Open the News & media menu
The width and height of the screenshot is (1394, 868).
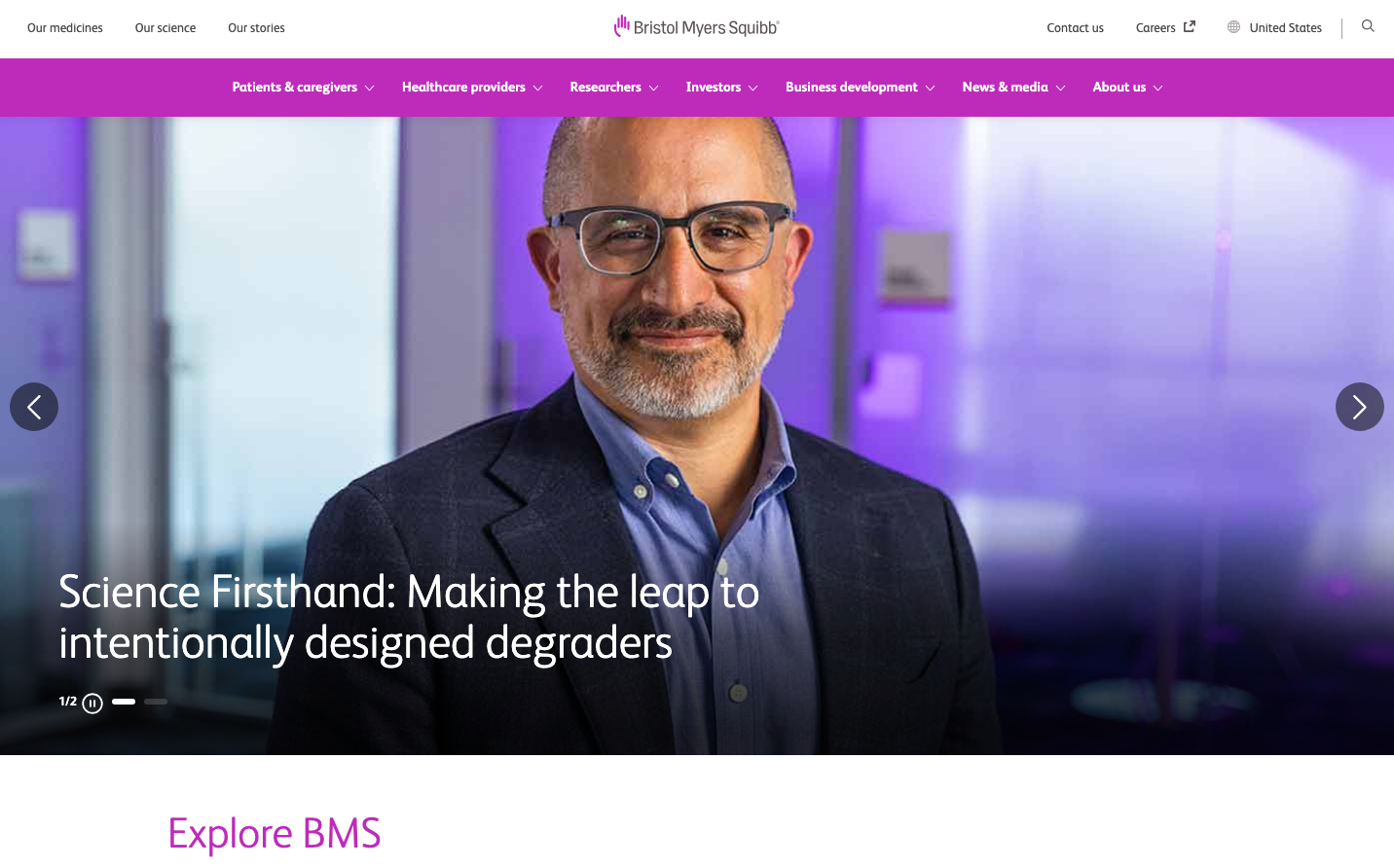tap(1013, 88)
